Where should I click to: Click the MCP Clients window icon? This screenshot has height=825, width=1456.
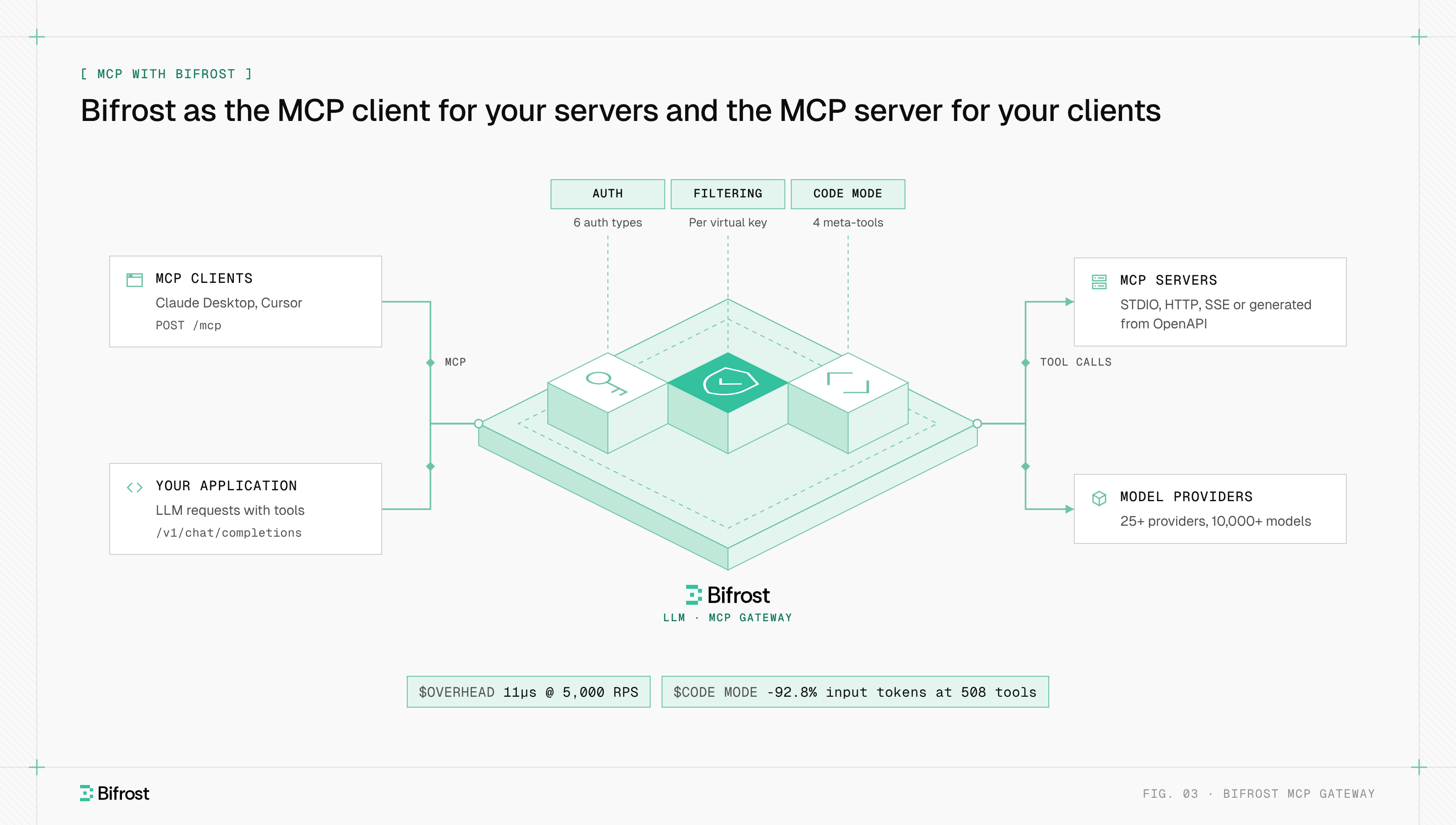[x=134, y=280]
